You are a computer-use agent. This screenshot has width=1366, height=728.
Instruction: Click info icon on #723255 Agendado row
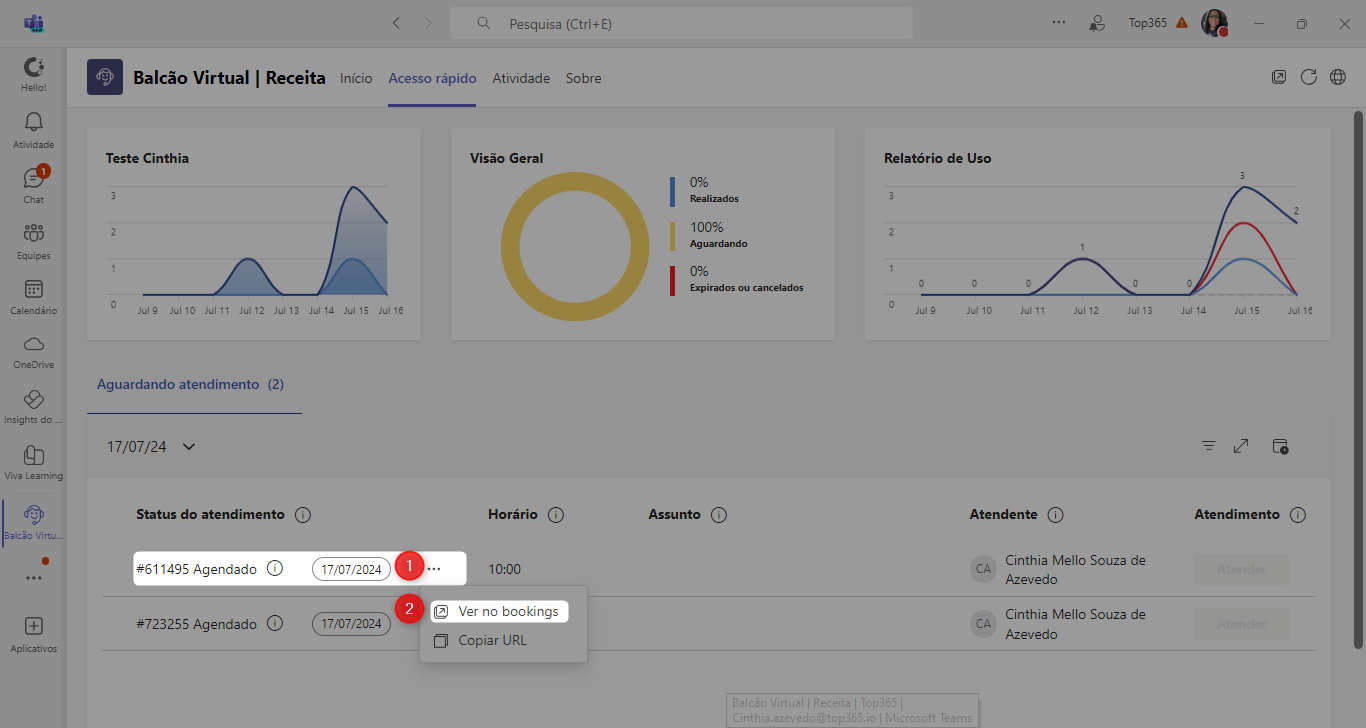tap(275, 623)
